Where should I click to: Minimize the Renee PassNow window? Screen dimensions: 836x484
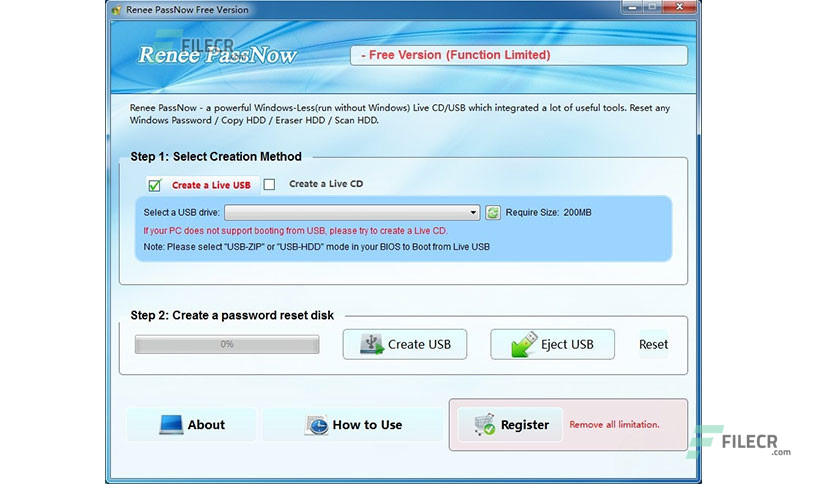pos(632,7)
